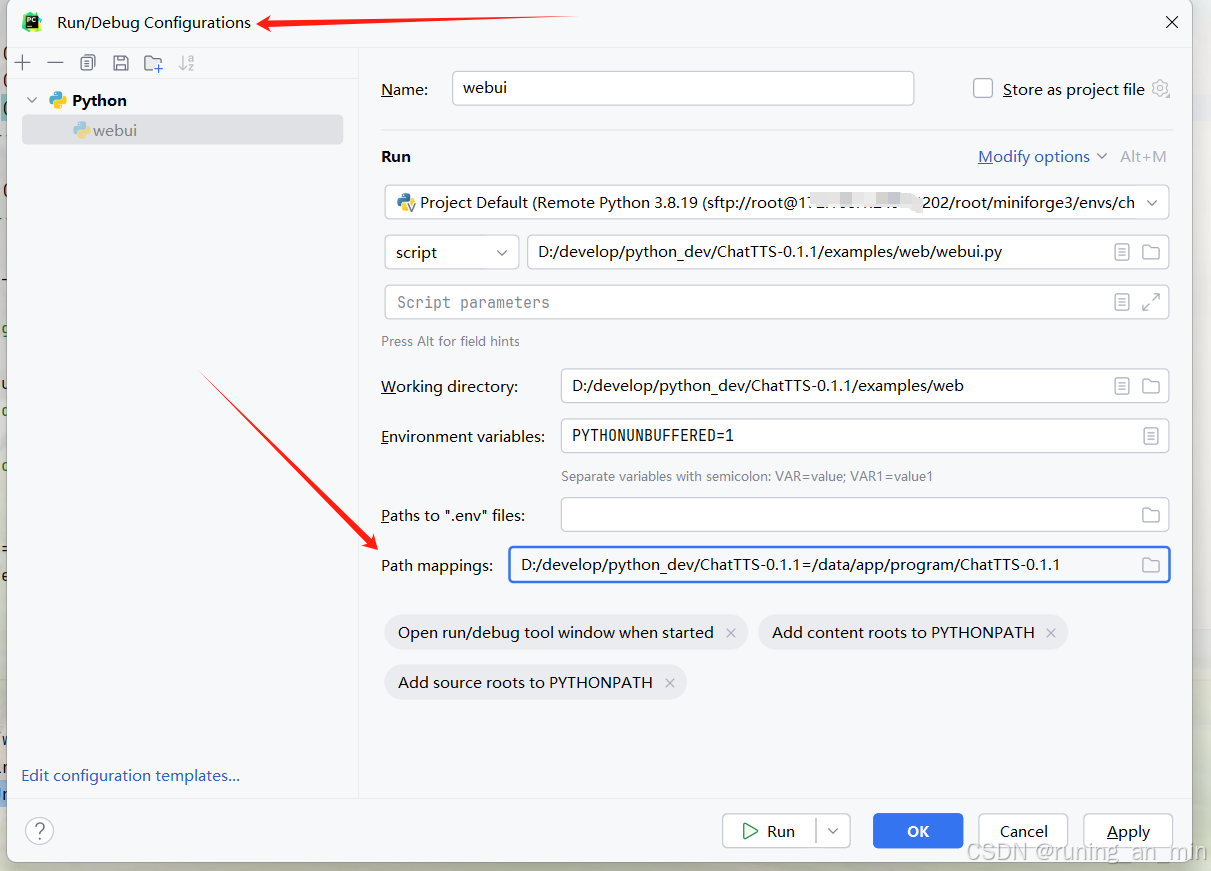The height and width of the screenshot is (871, 1211).
Task: Browse for a script file via folder icon
Action: click(1151, 251)
